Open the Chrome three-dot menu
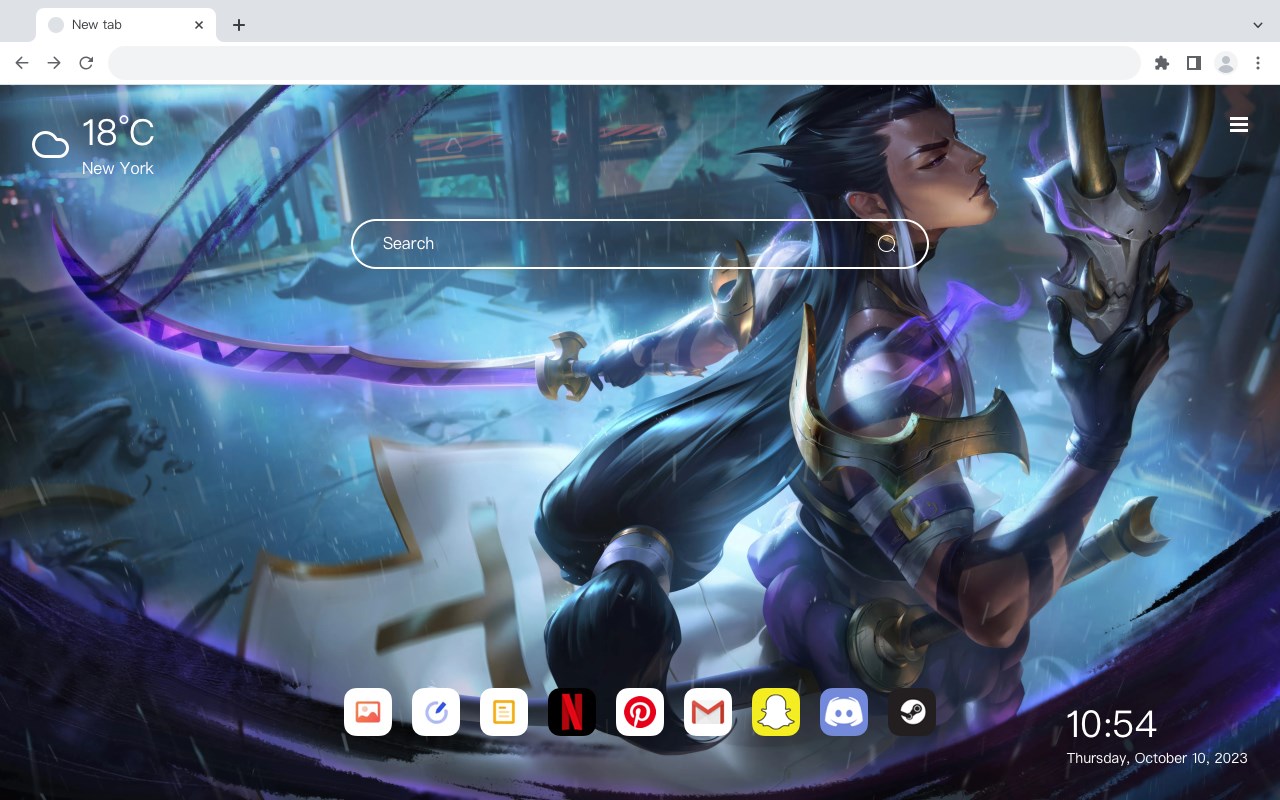 pos(1258,63)
